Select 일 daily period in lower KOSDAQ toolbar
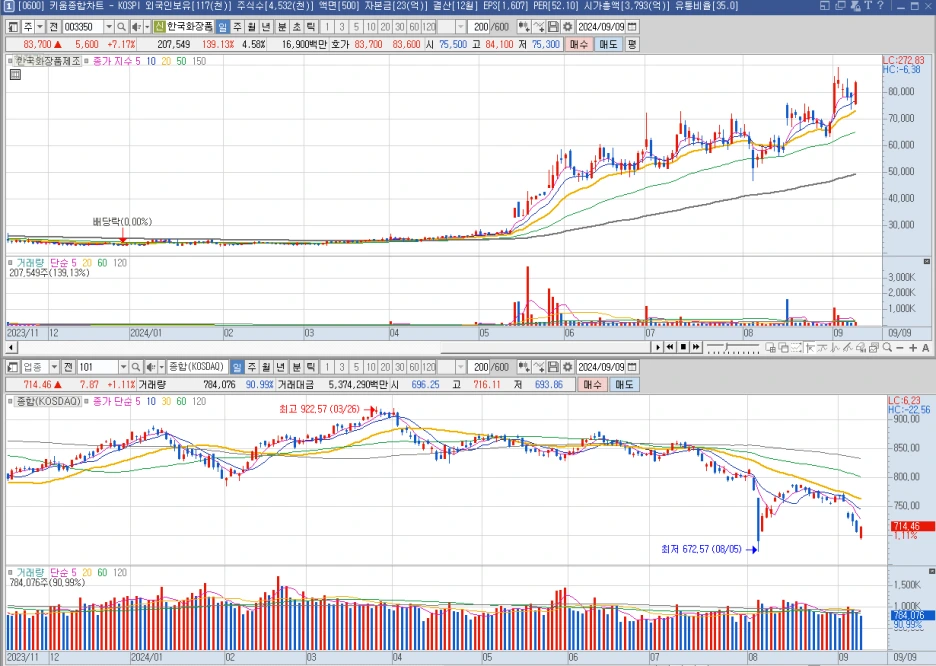This screenshot has width=936, height=666. (236, 366)
